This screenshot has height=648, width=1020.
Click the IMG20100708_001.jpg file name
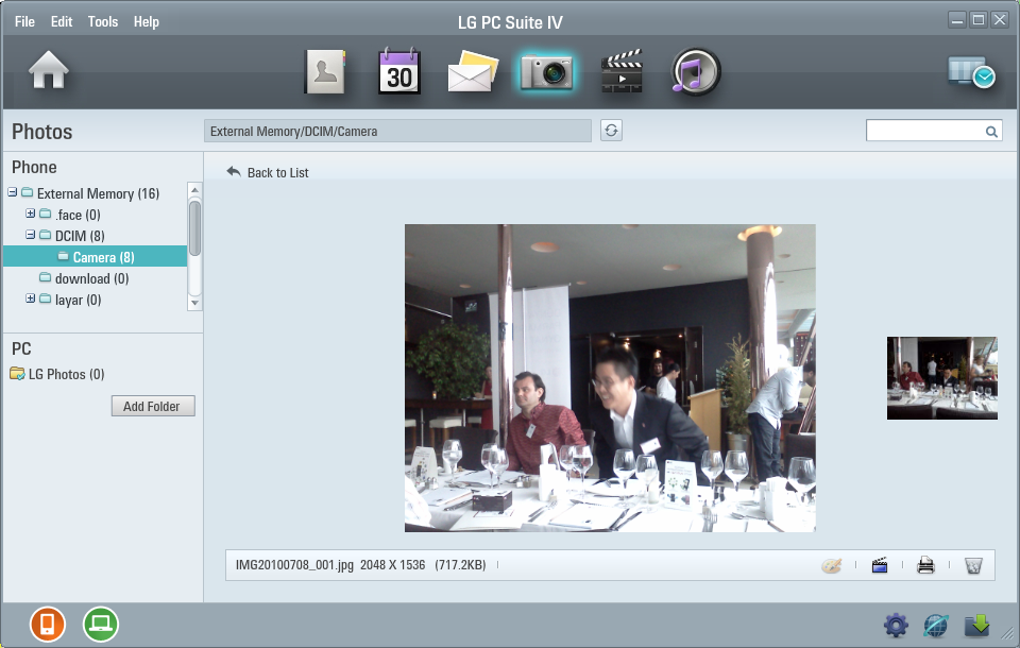point(295,565)
